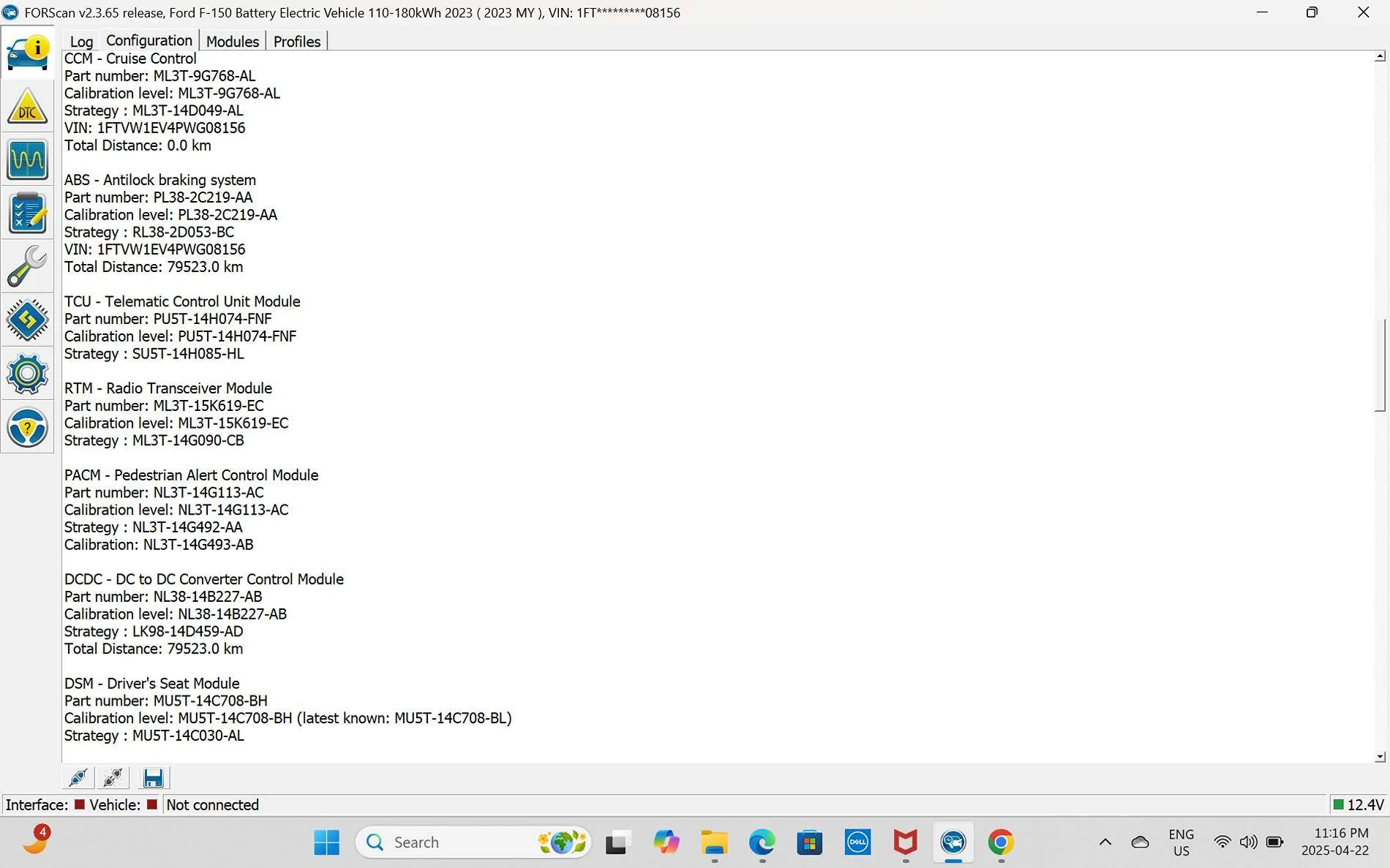Open the Vehicle information sidebar icon
The height and width of the screenshot is (868, 1390).
tap(28, 53)
